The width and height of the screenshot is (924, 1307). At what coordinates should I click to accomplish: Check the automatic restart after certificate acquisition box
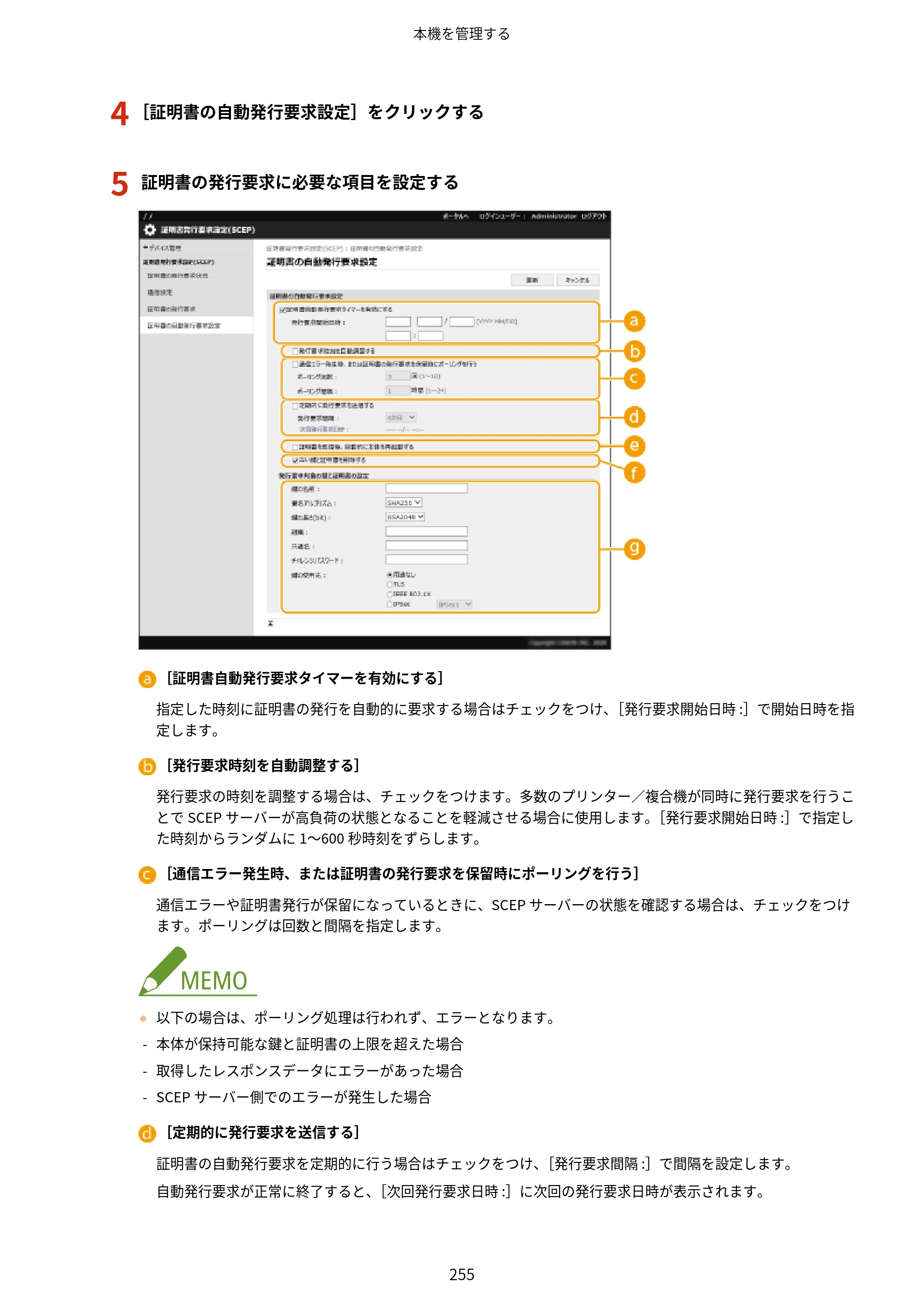[295, 447]
